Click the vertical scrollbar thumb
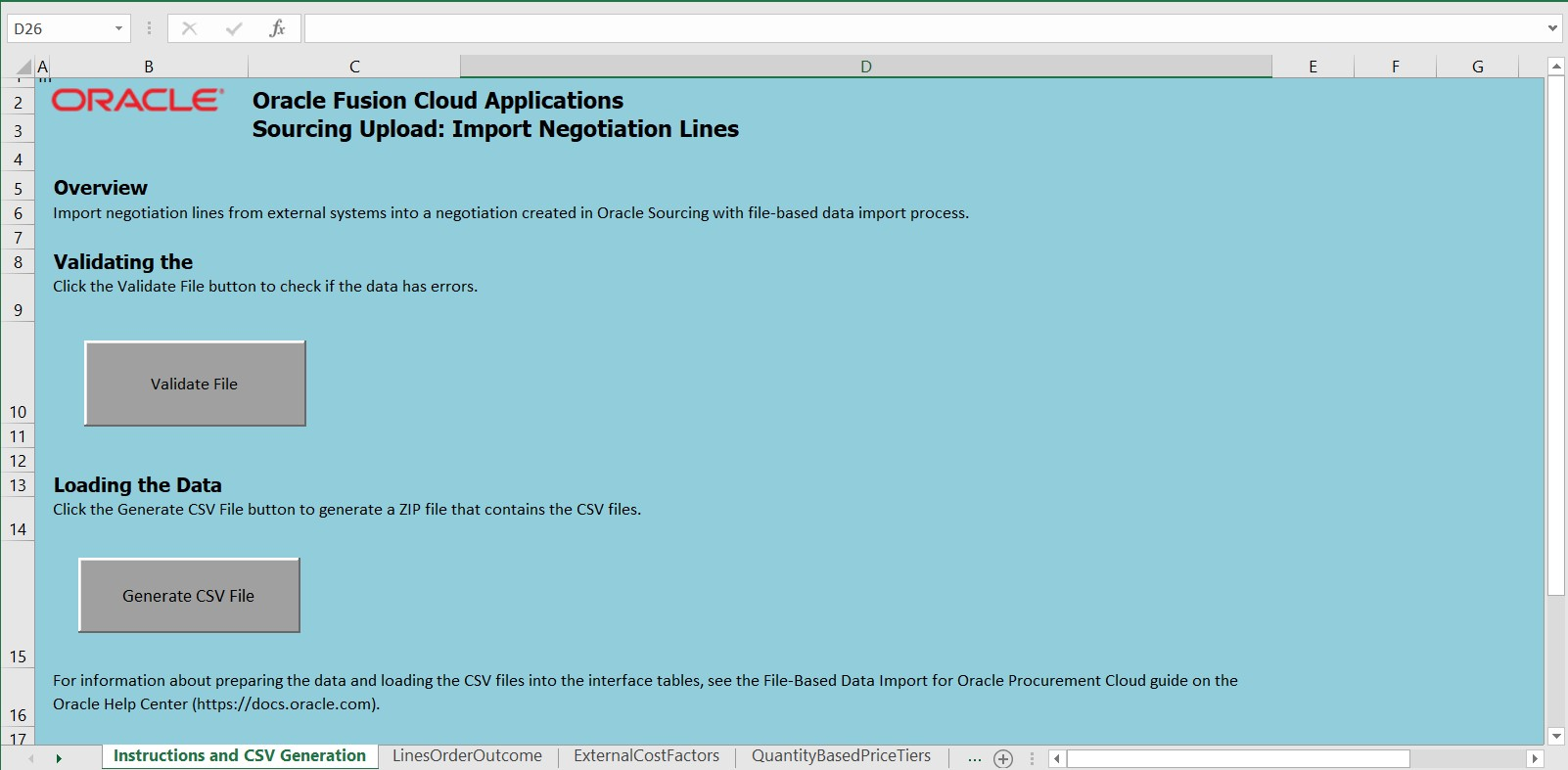 [x=1556, y=336]
